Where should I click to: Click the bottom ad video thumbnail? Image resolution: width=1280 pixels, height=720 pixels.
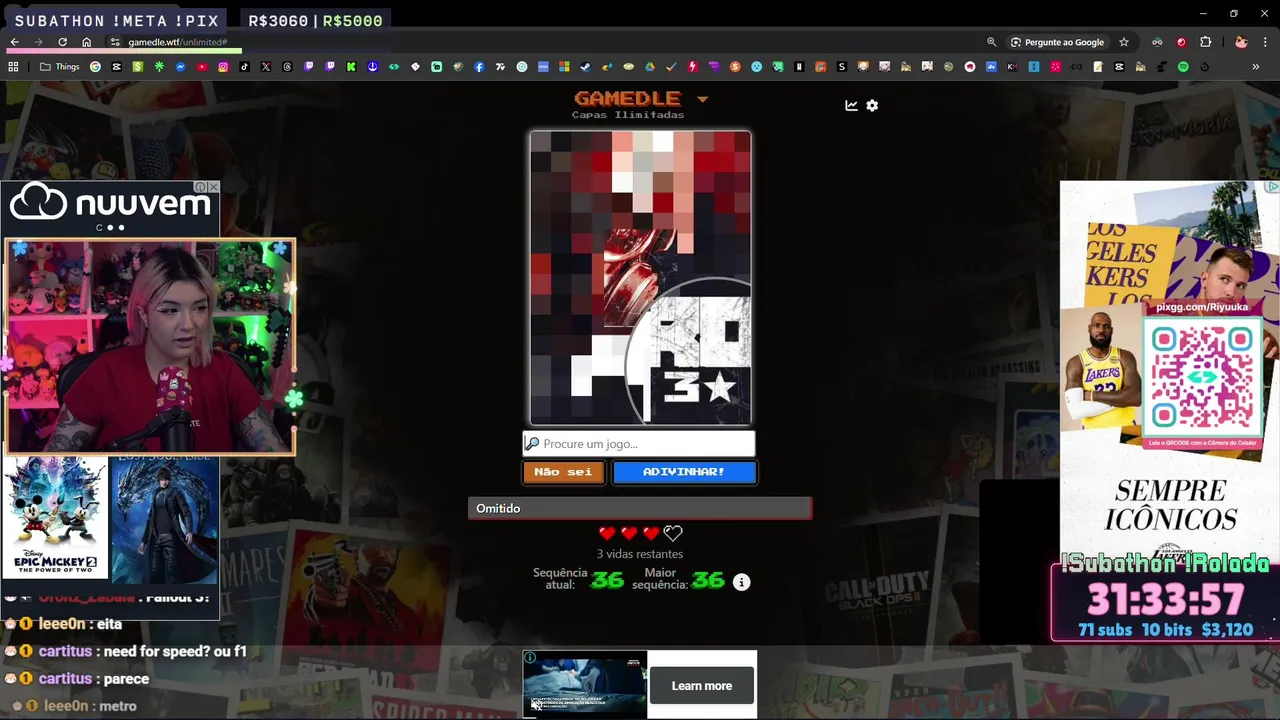[x=585, y=685]
